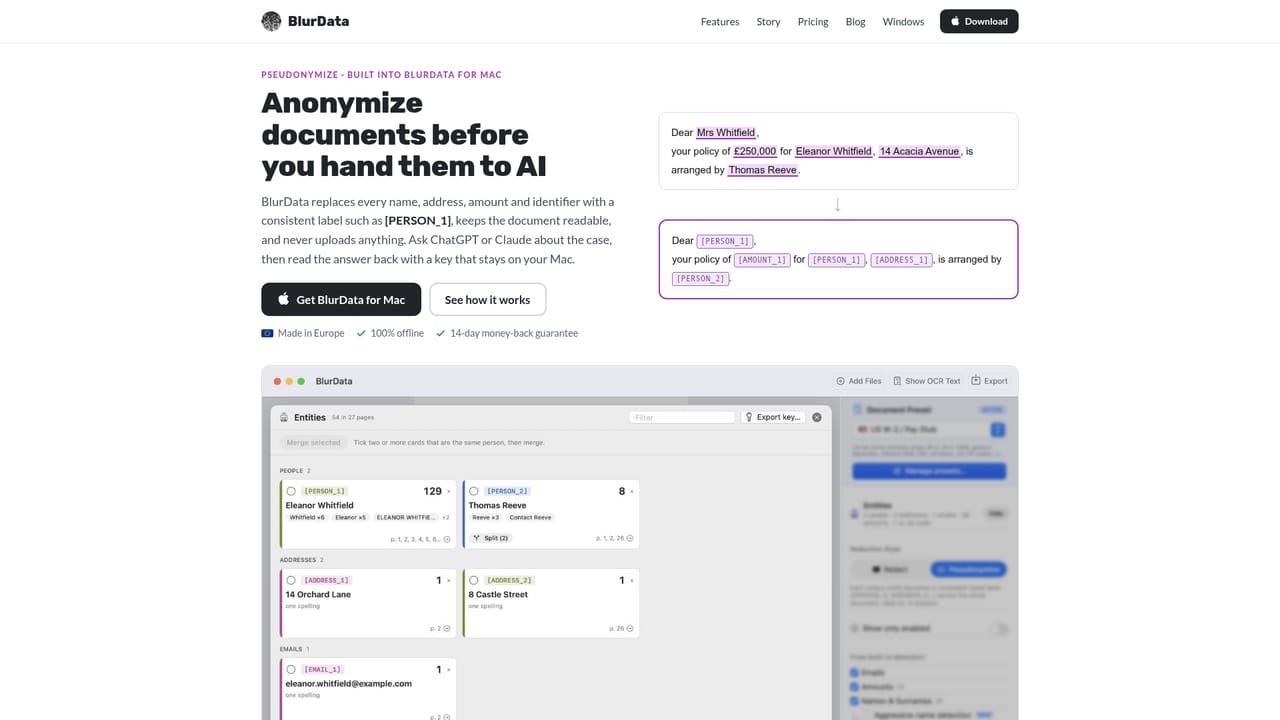Click See how it works

click(487, 299)
